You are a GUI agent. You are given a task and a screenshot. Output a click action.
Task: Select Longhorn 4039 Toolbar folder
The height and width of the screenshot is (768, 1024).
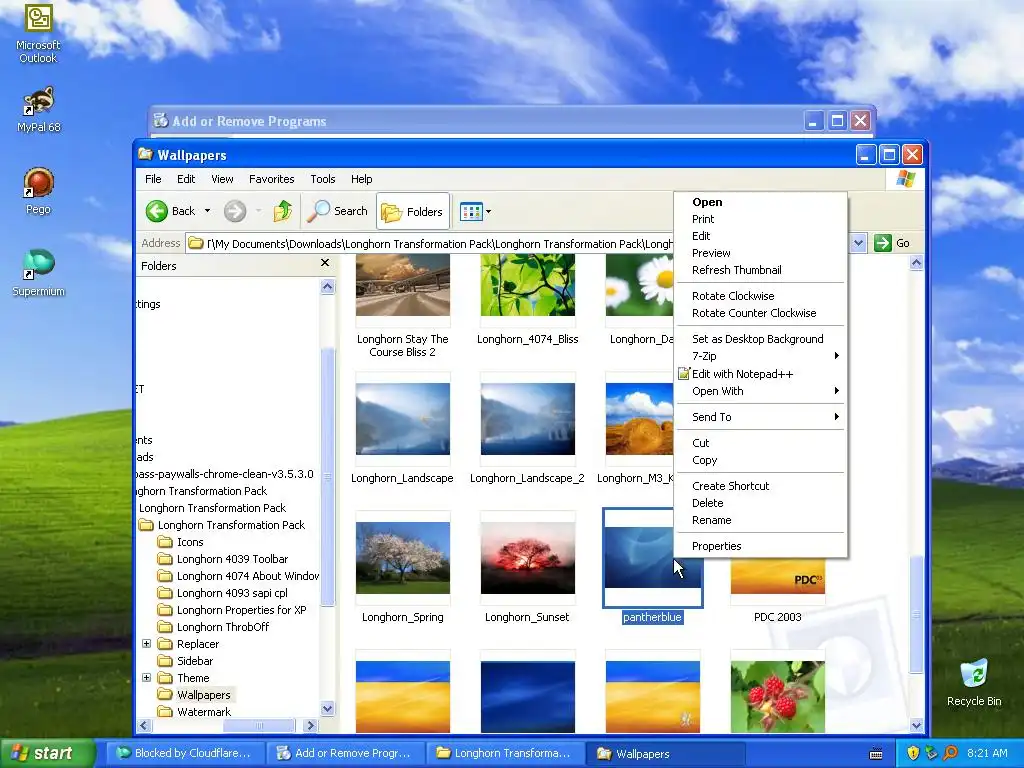click(232, 559)
